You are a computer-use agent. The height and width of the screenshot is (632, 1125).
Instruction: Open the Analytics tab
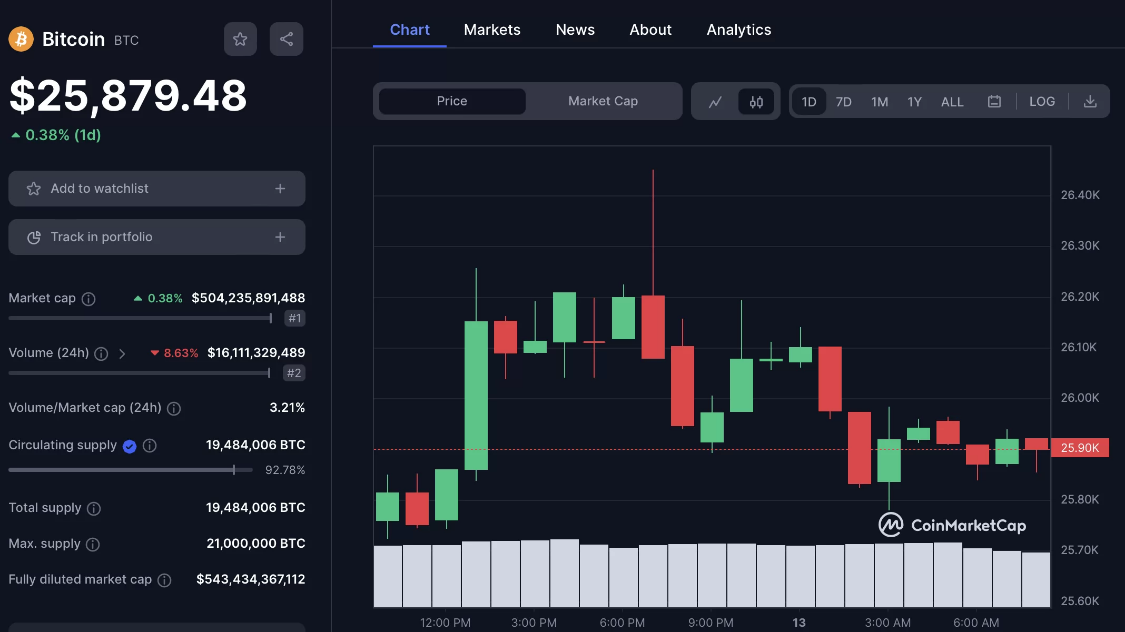(739, 29)
